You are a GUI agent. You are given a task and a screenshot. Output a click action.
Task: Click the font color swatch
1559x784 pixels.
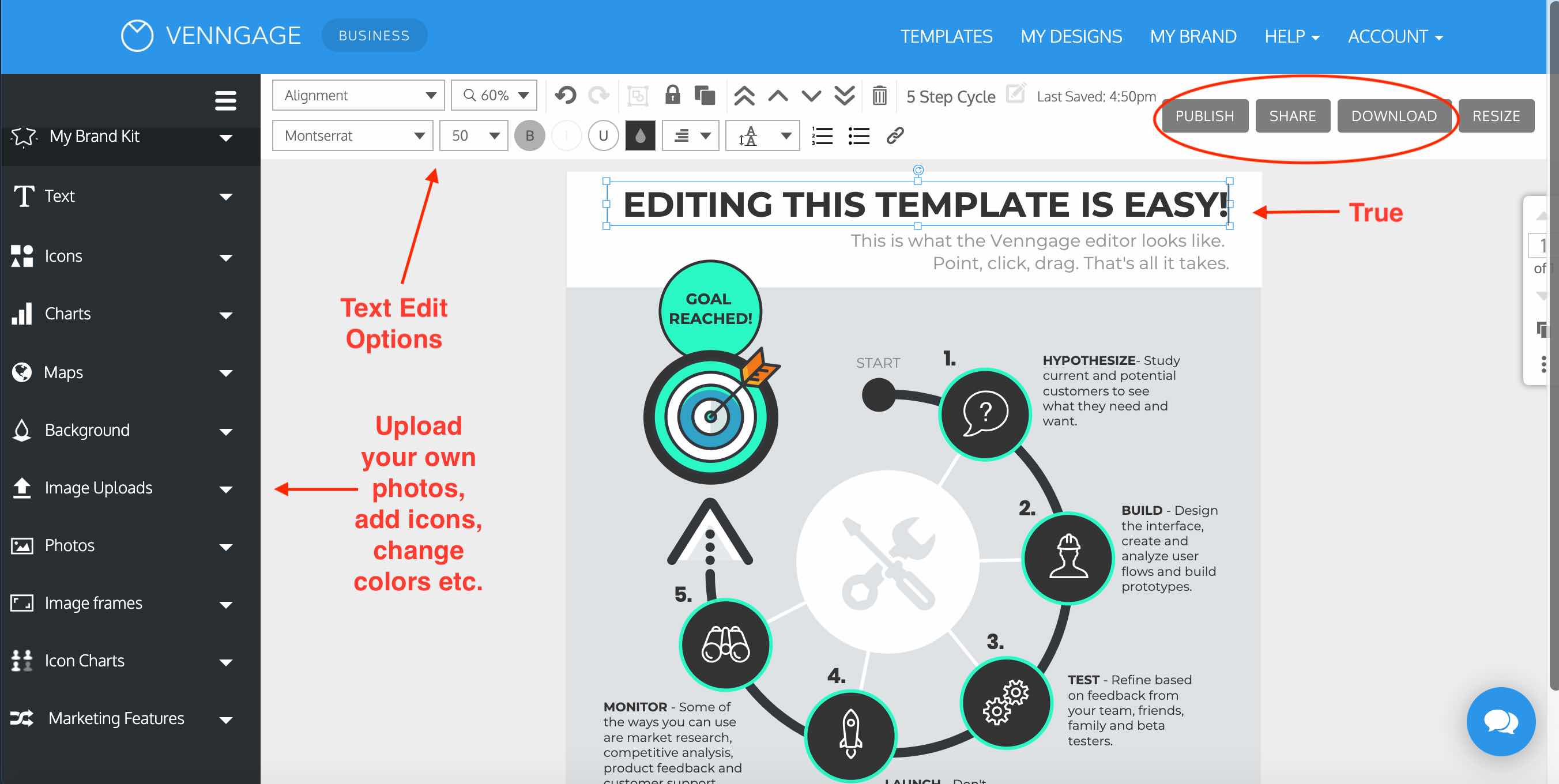point(642,134)
